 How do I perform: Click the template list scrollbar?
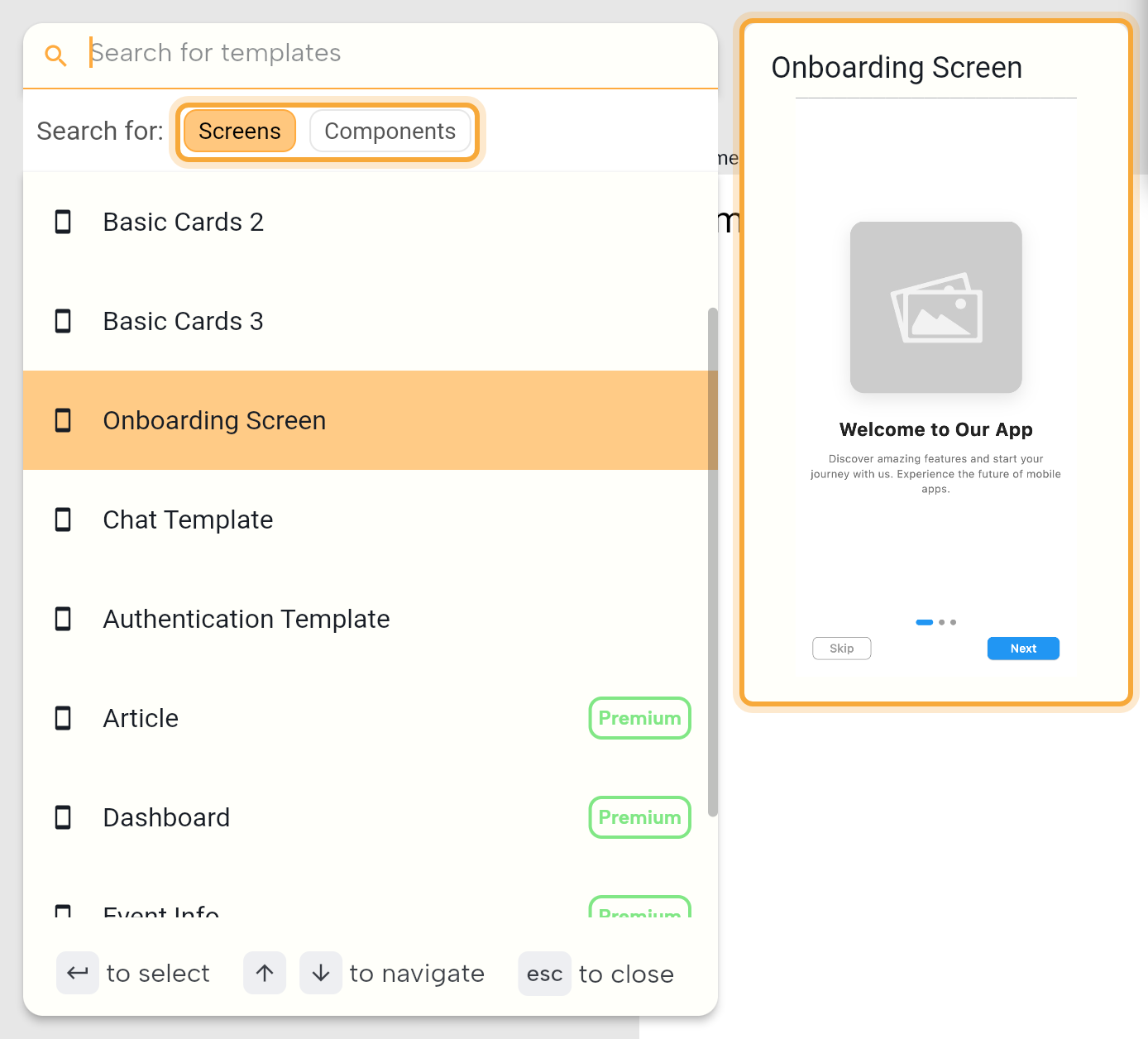pyautogui.click(x=713, y=563)
